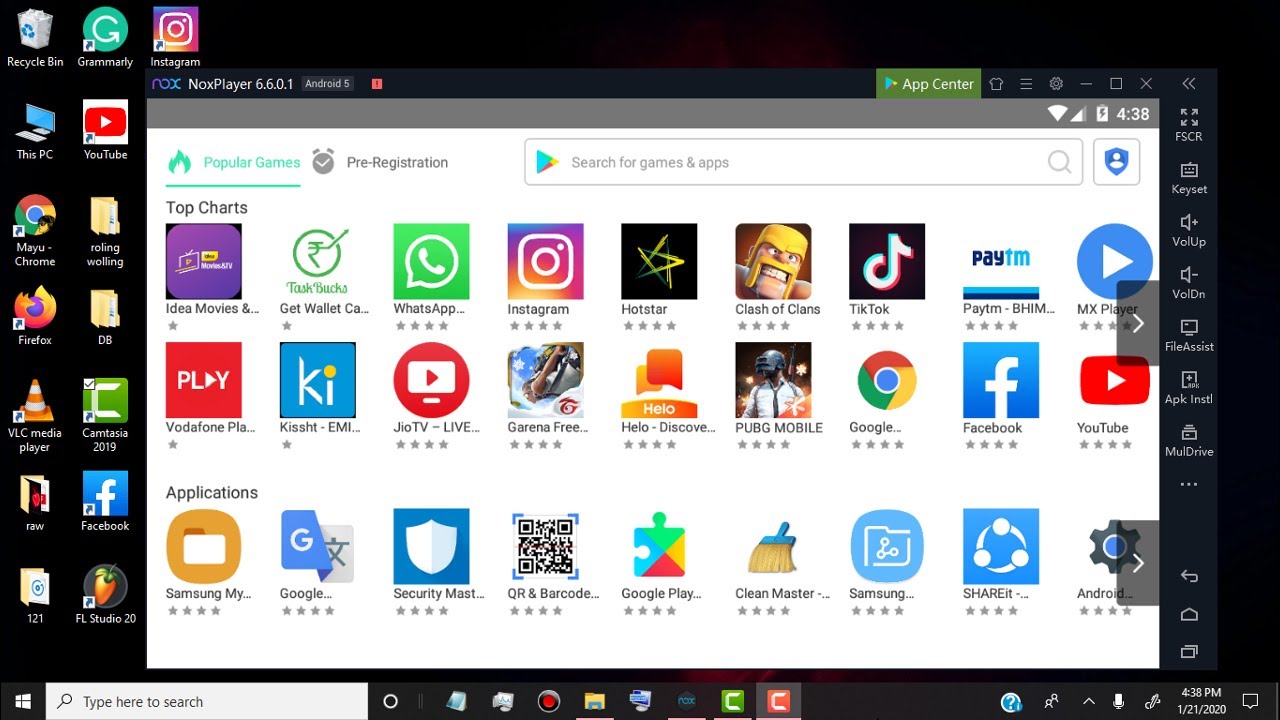This screenshot has width=1280, height=720.
Task: Open the Recycle Bin desktop icon
Action: tap(35, 39)
